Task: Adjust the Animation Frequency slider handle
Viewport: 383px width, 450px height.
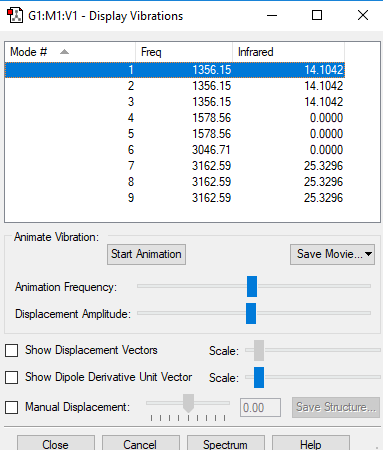Action: point(252,286)
